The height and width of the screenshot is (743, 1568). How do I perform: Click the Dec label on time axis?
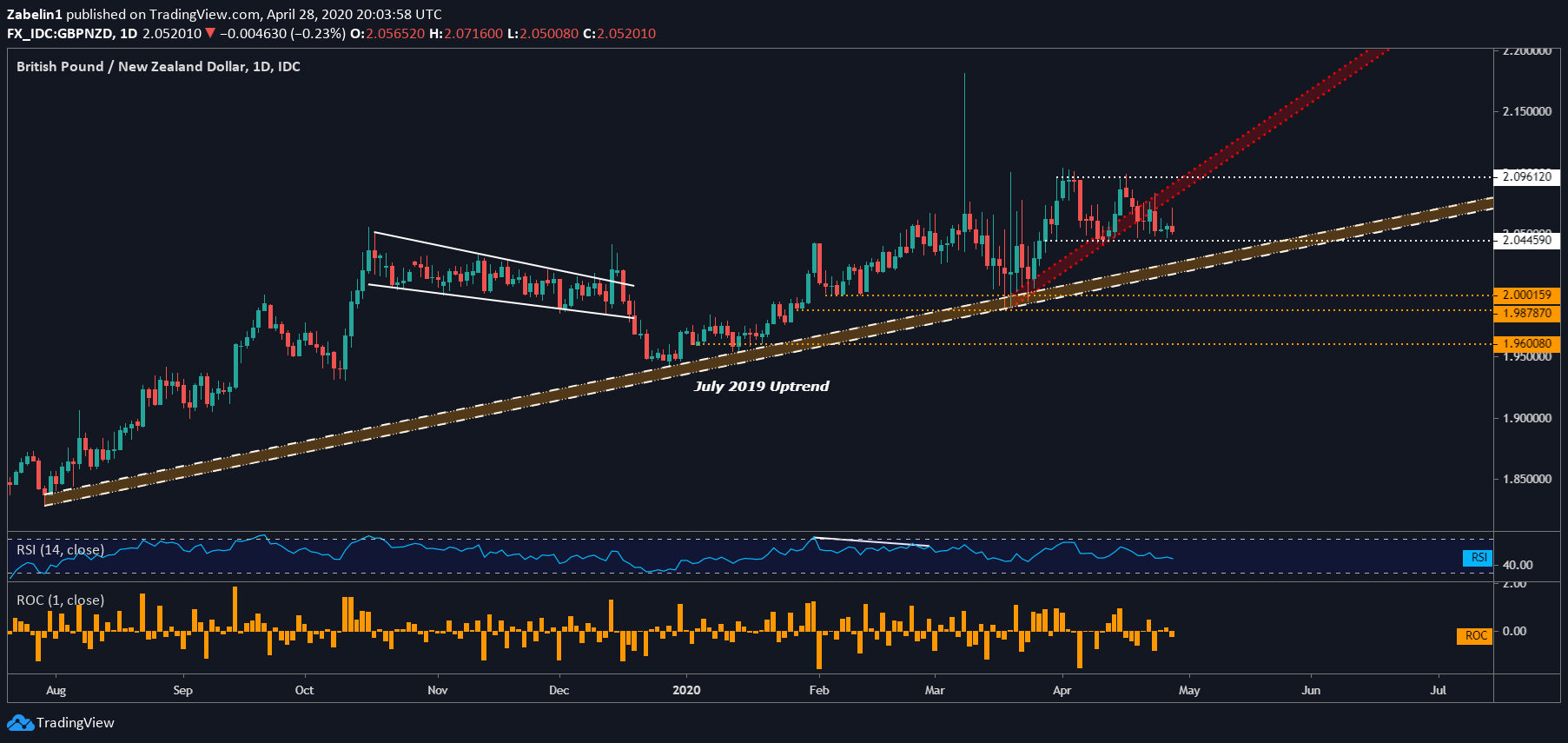coord(559,691)
